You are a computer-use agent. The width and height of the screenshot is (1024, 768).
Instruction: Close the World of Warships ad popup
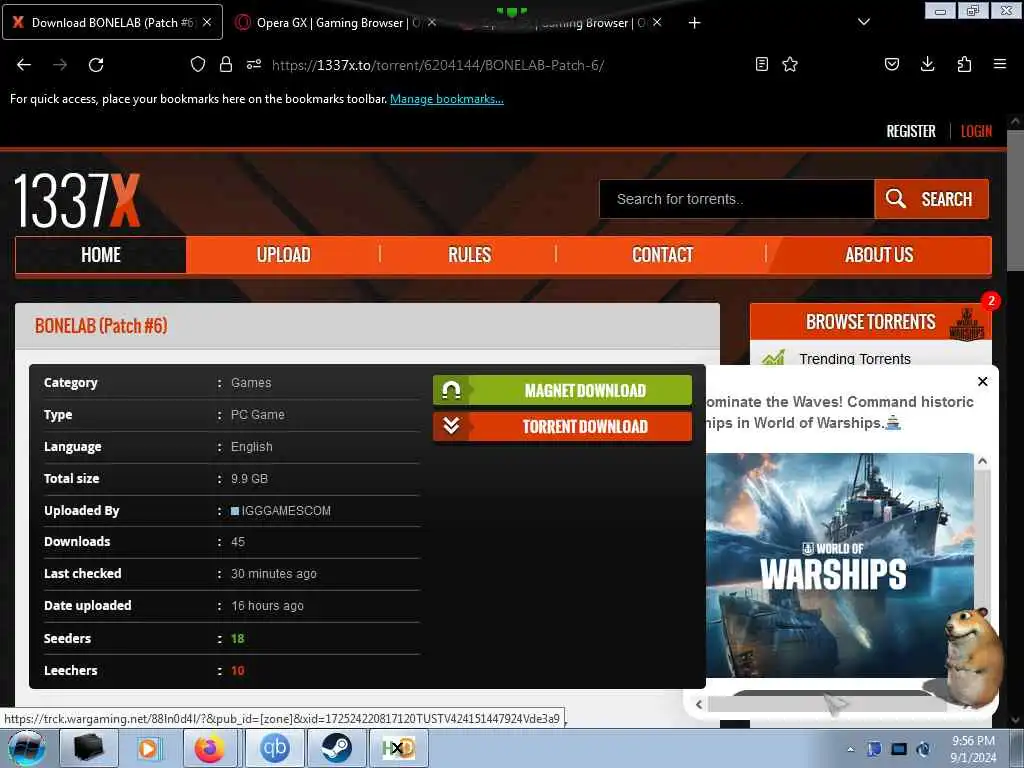click(x=982, y=381)
